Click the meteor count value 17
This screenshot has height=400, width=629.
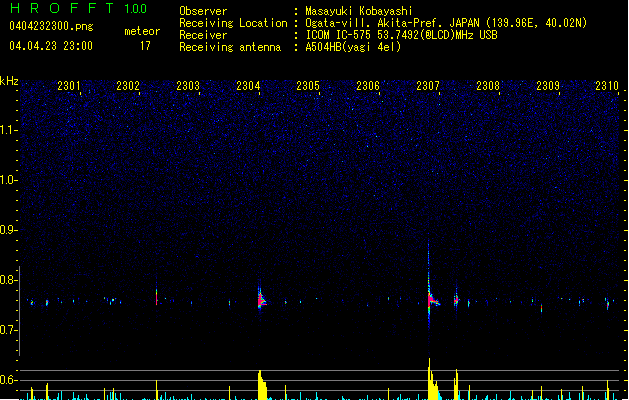(145, 46)
